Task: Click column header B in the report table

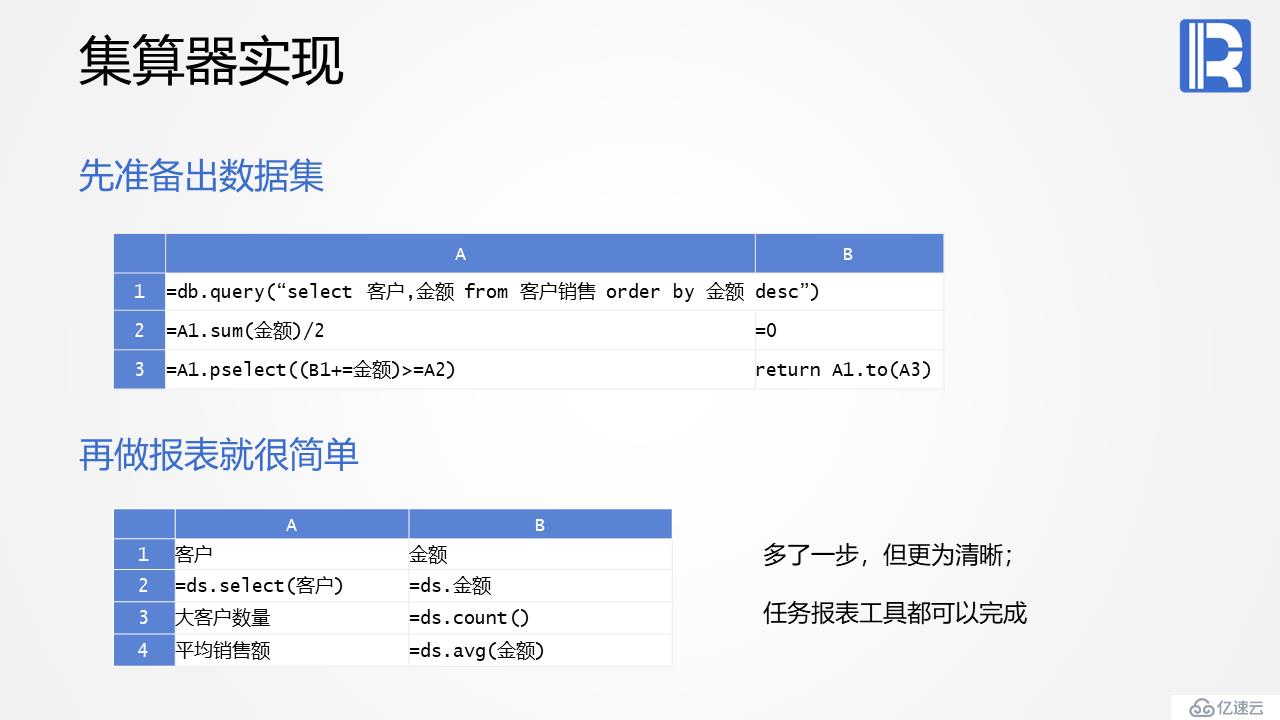Action: [540, 525]
